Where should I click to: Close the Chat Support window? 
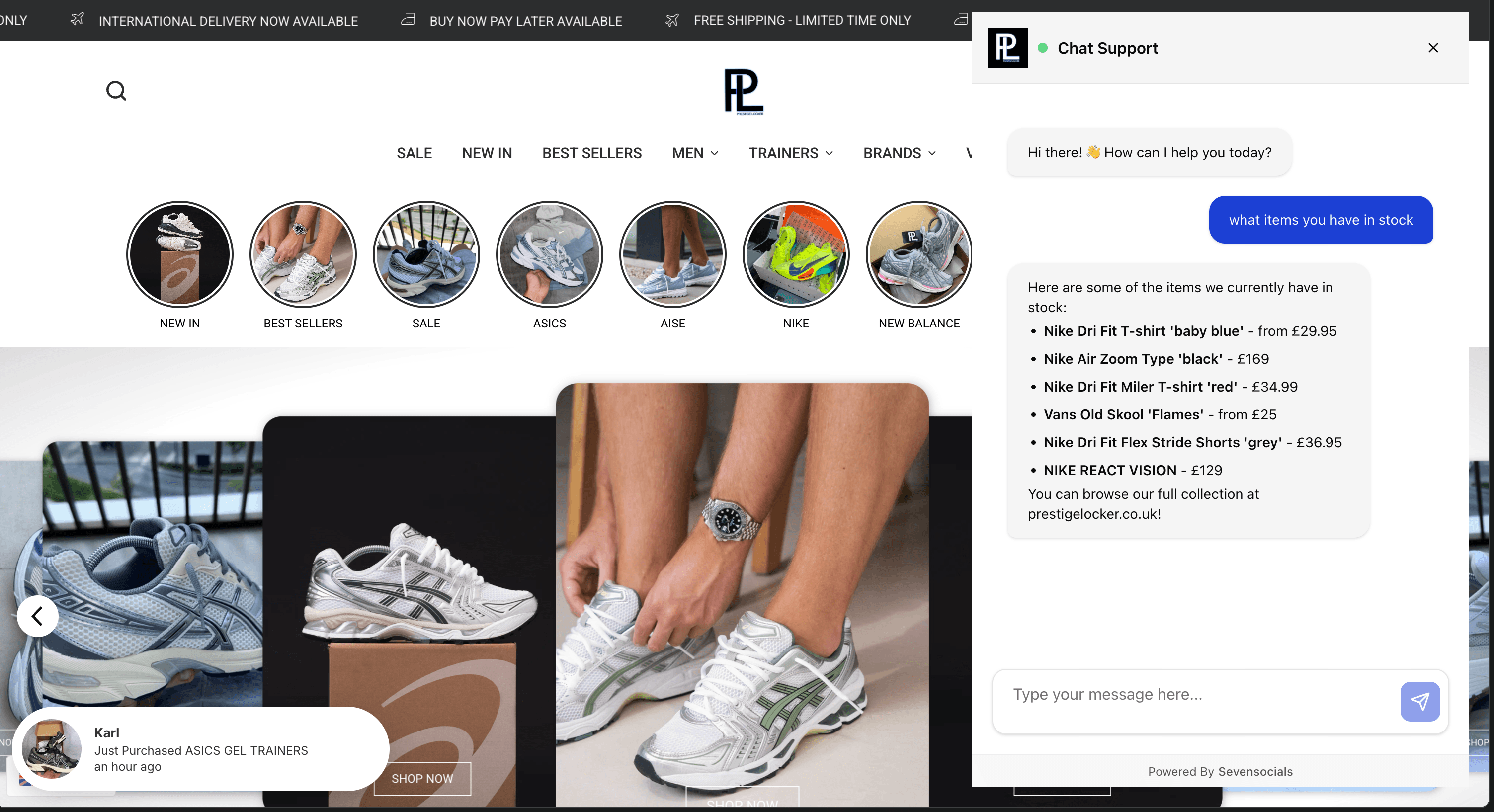coord(1433,48)
